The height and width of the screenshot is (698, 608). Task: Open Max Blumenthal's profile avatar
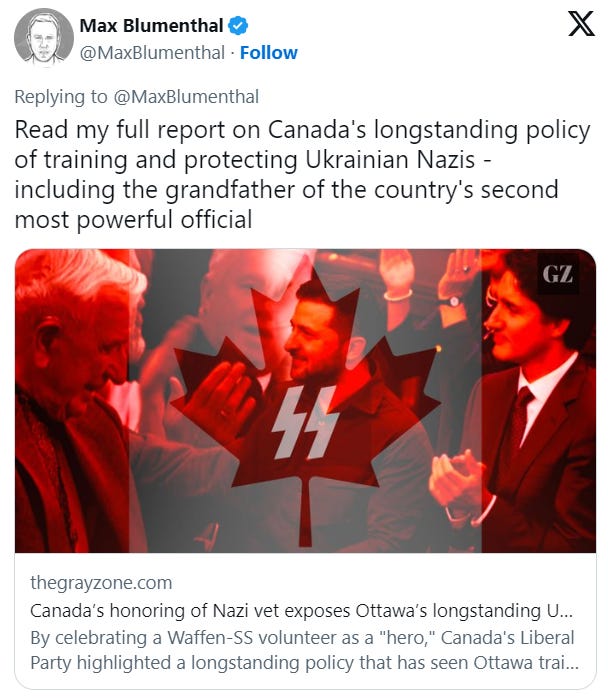[44, 37]
